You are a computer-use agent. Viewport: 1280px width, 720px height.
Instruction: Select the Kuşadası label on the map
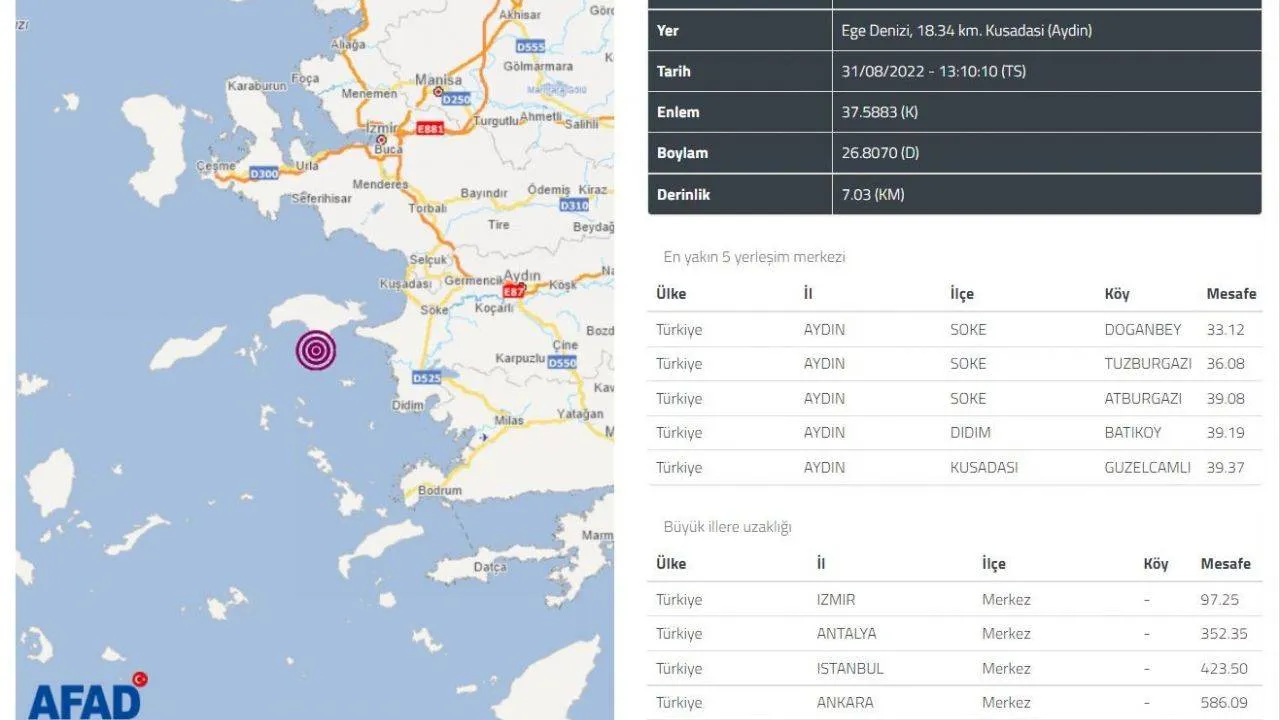click(x=404, y=284)
